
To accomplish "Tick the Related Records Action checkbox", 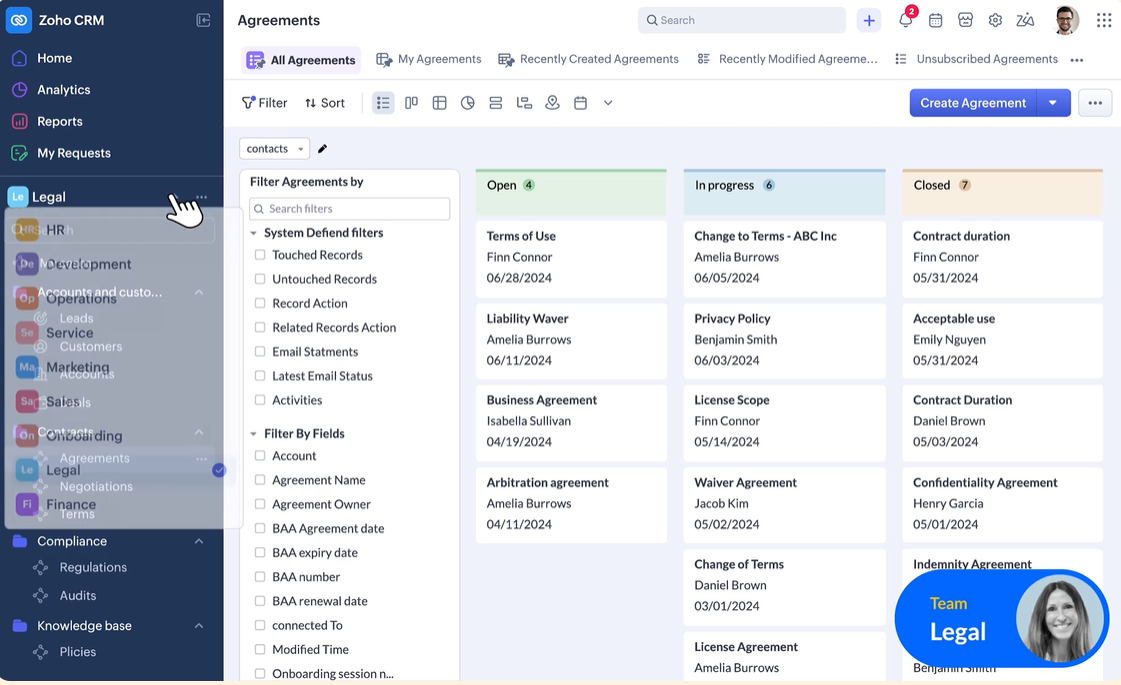I will coord(260,327).
